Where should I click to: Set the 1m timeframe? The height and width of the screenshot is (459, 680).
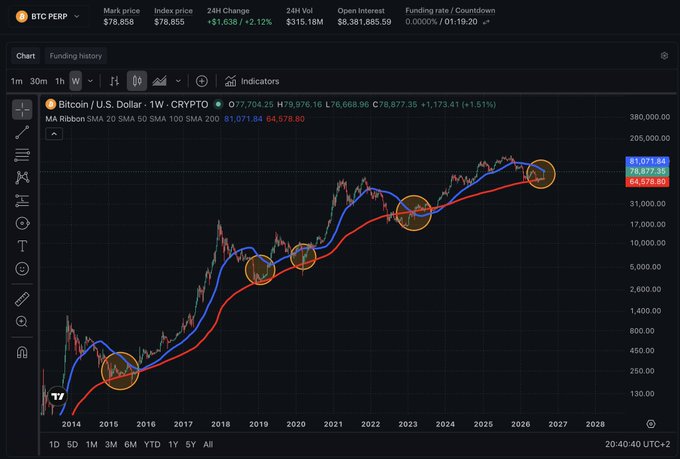point(16,81)
